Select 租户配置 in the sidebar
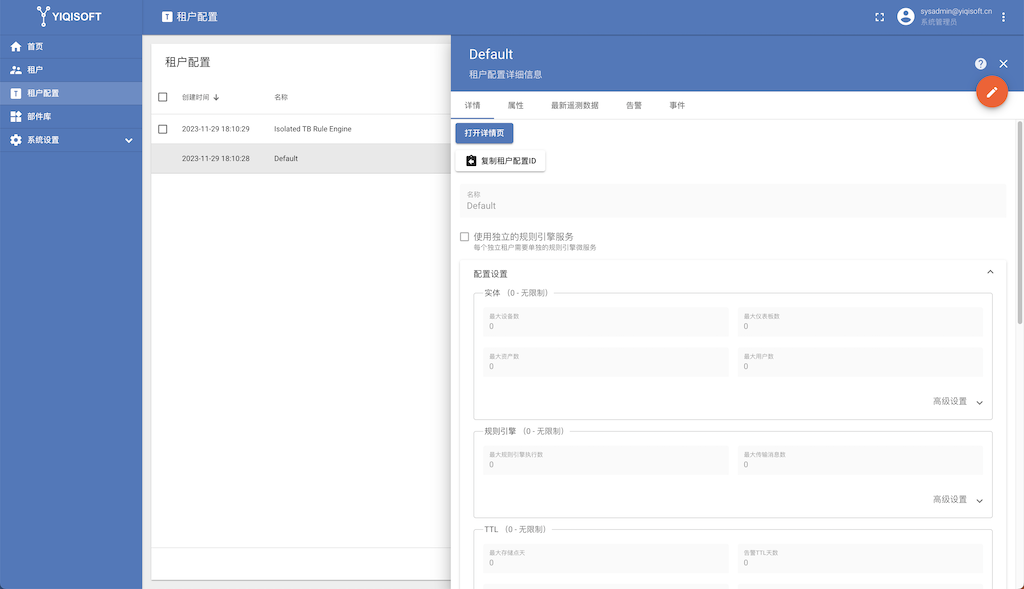 coord(71,93)
